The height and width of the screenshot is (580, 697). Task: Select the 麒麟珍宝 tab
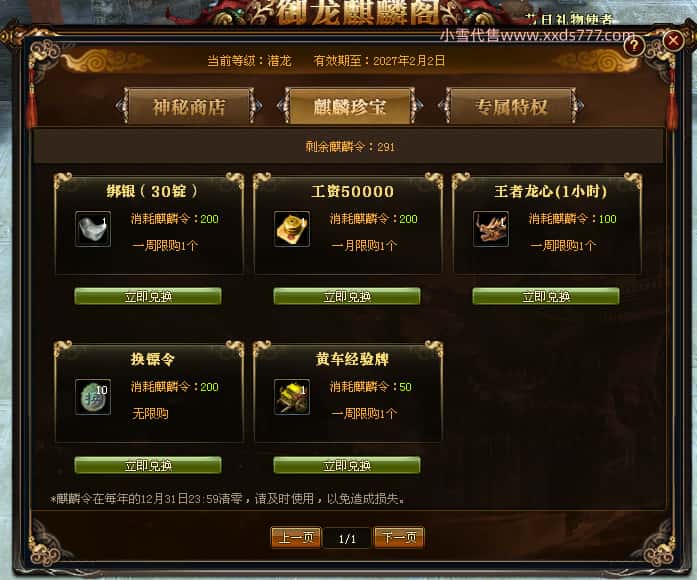(x=350, y=107)
